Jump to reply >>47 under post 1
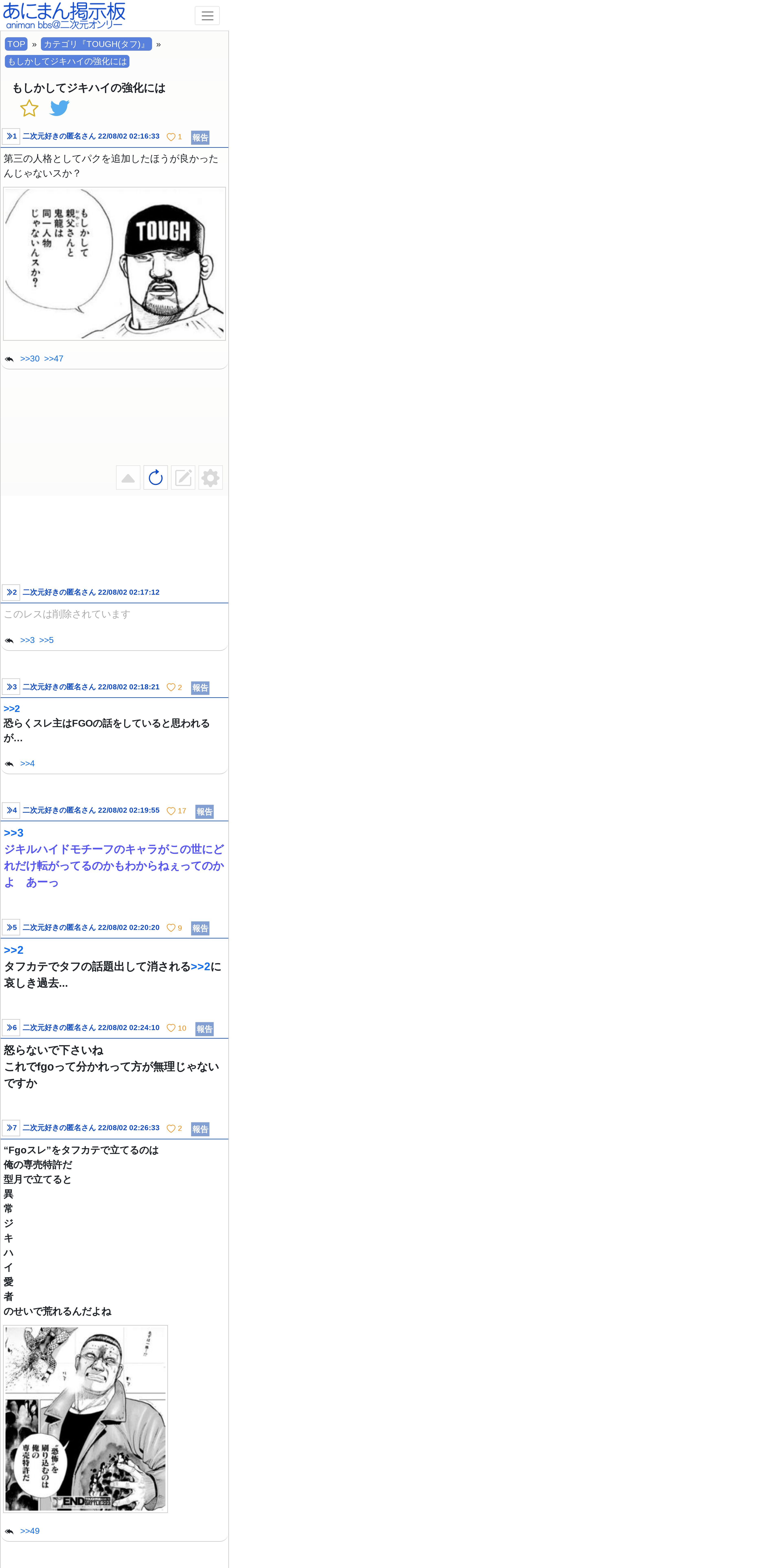784x1568 pixels. click(54, 359)
